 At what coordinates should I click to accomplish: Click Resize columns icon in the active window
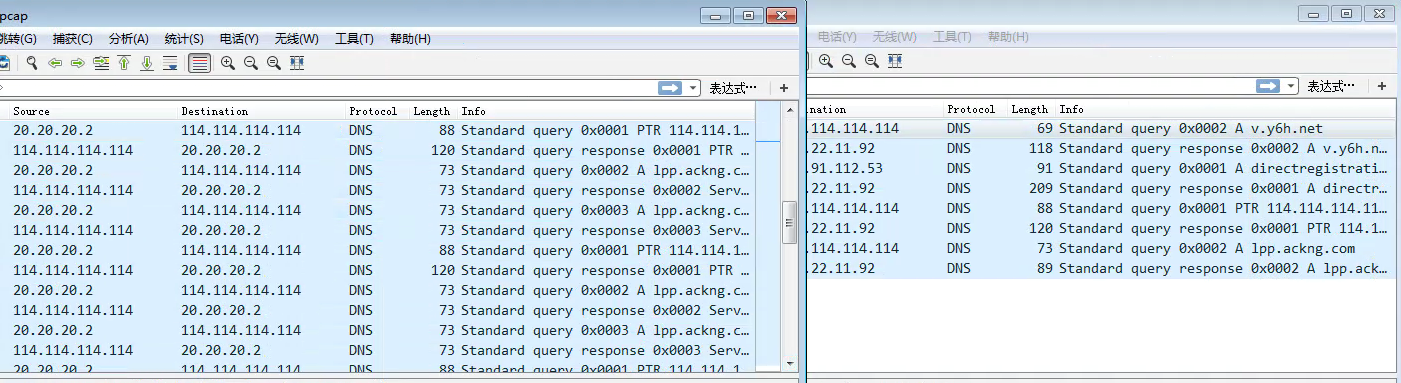click(297, 63)
